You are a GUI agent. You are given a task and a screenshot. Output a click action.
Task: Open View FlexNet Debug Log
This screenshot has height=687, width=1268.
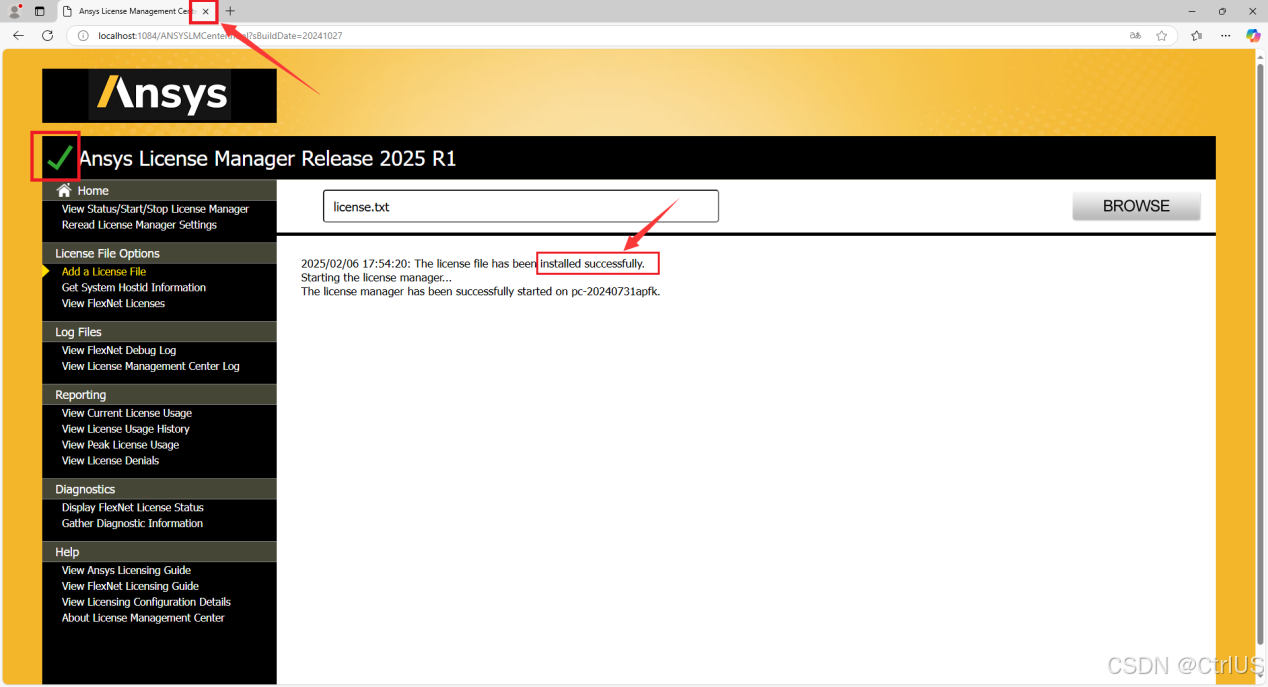pyautogui.click(x=119, y=351)
